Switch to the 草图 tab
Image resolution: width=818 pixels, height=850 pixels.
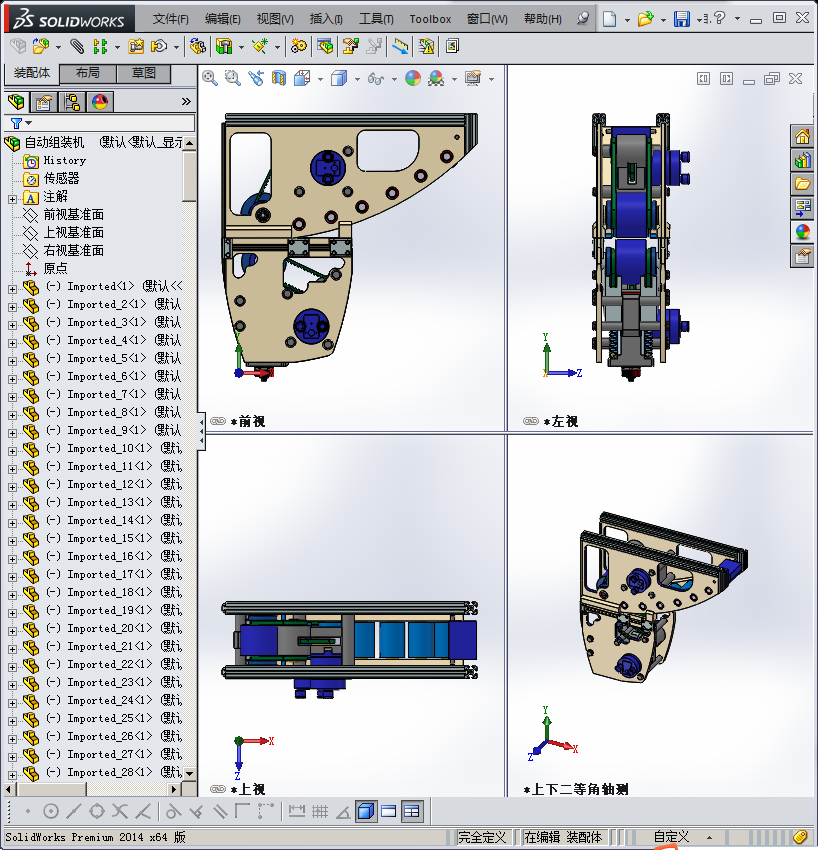click(144, 73)
